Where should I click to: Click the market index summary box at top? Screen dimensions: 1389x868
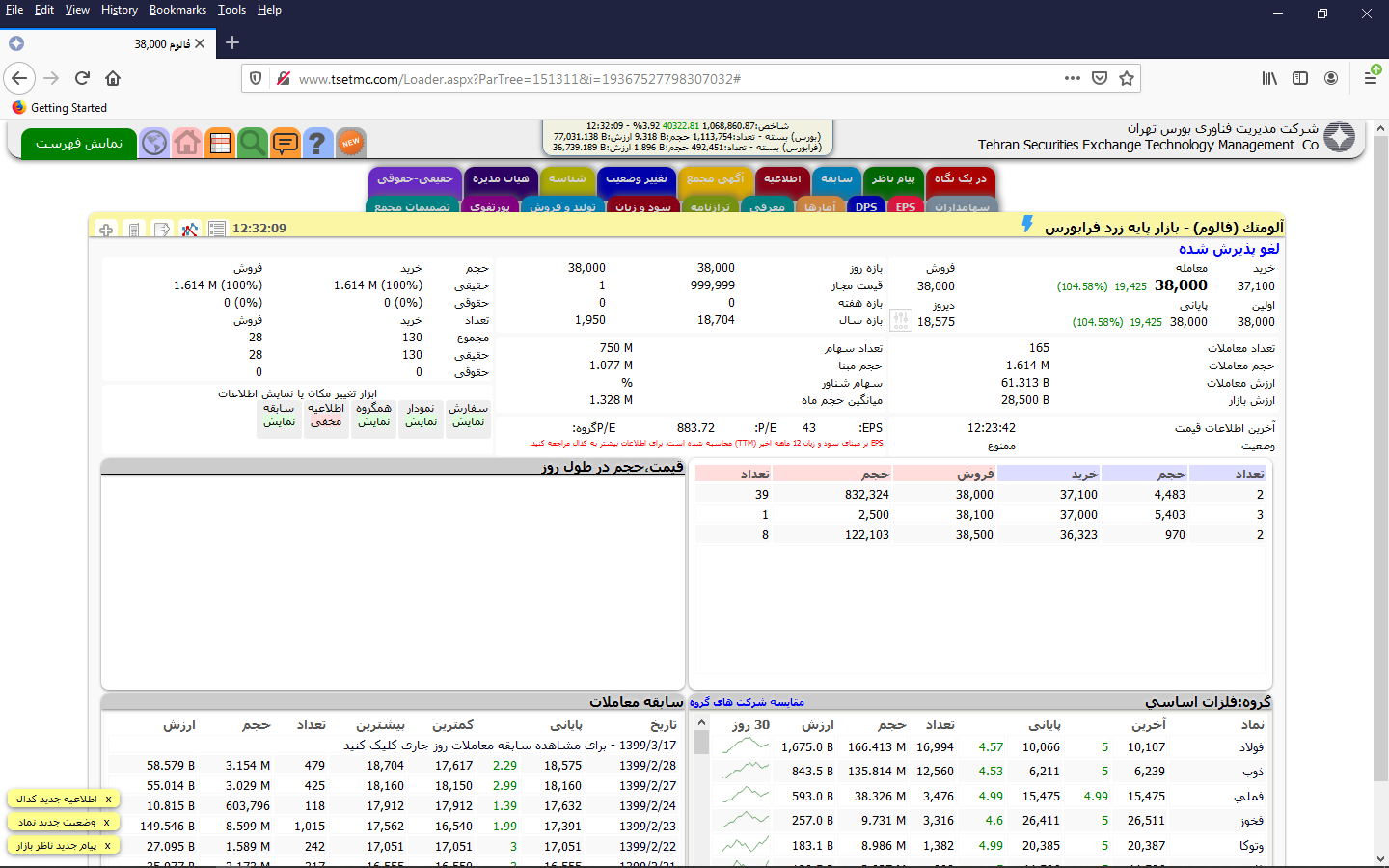[x=687, y=137]
